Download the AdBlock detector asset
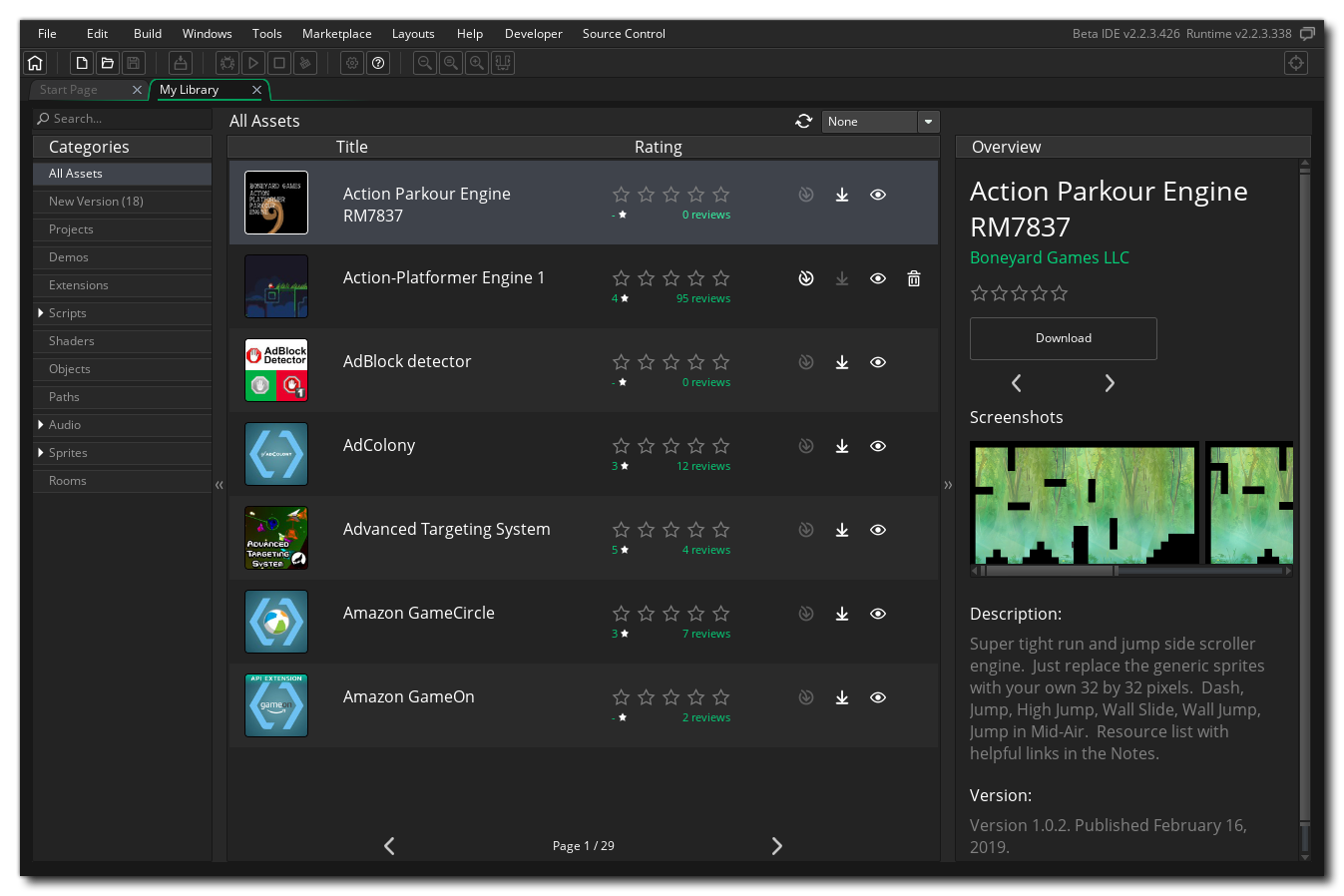Screen dimensions: 1344x896 (x=842, y=362)
